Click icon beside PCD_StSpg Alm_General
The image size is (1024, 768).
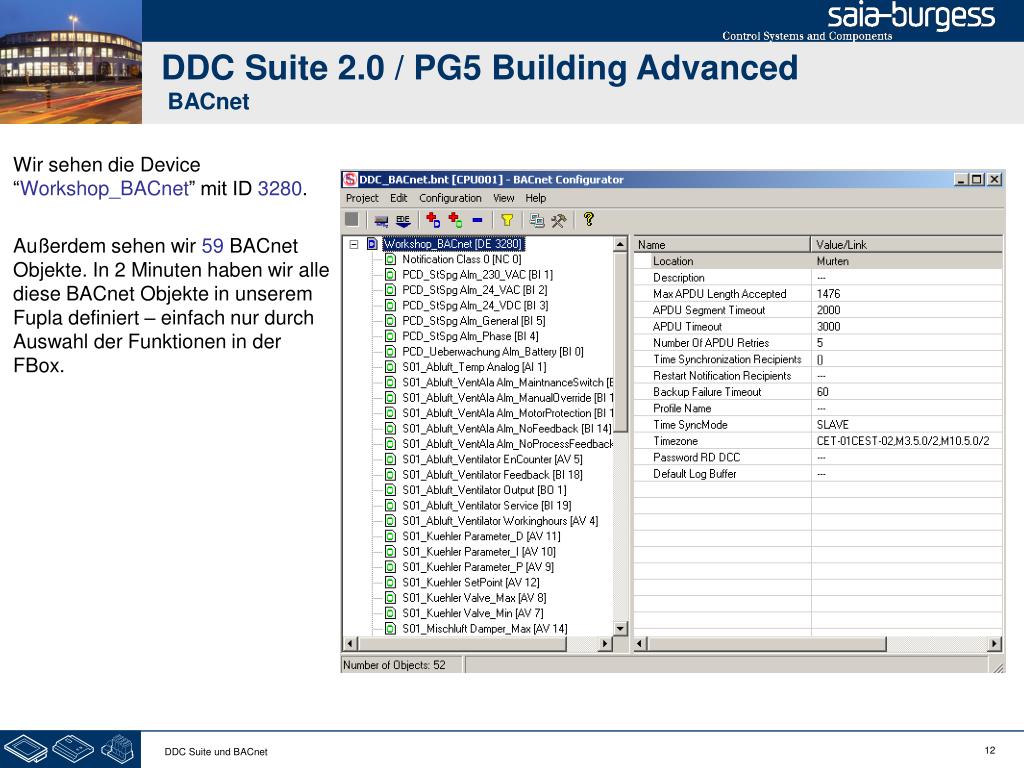coord(390,321)
